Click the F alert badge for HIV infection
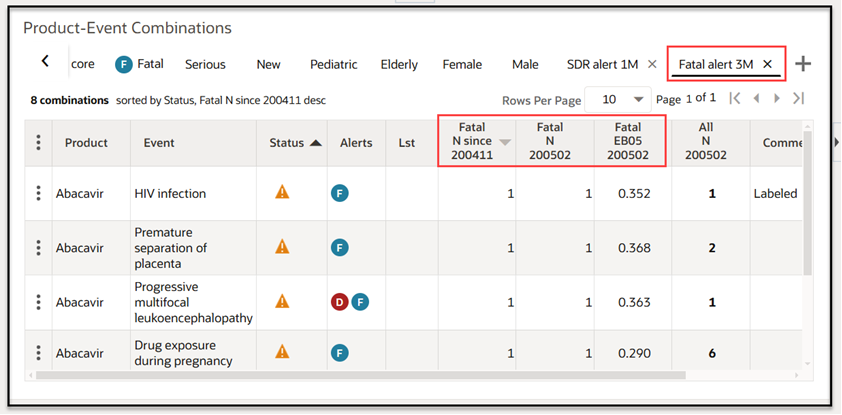Screen dimensions: 842x415 point(339,193)
